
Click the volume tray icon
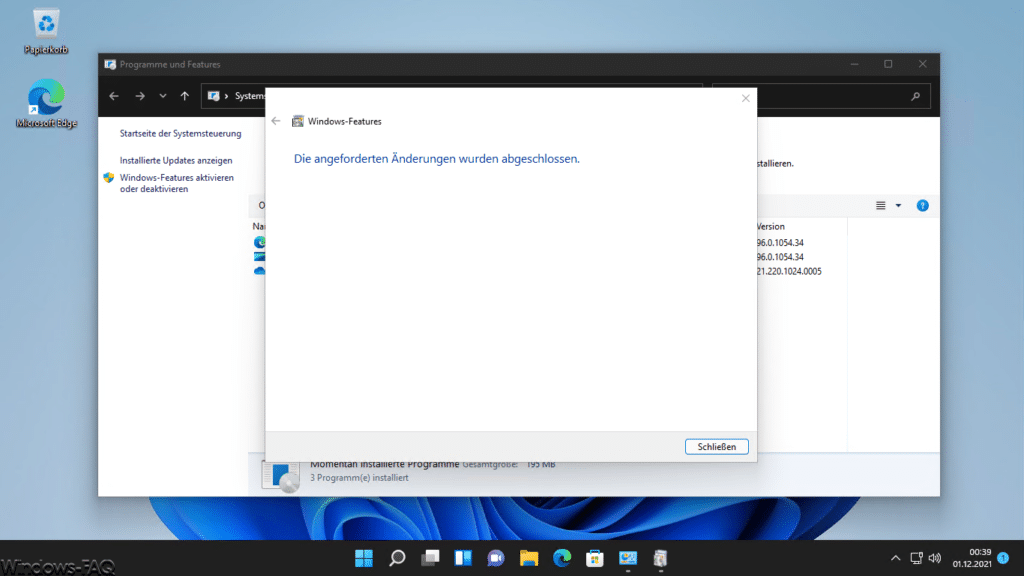click(x=935, y=558)
